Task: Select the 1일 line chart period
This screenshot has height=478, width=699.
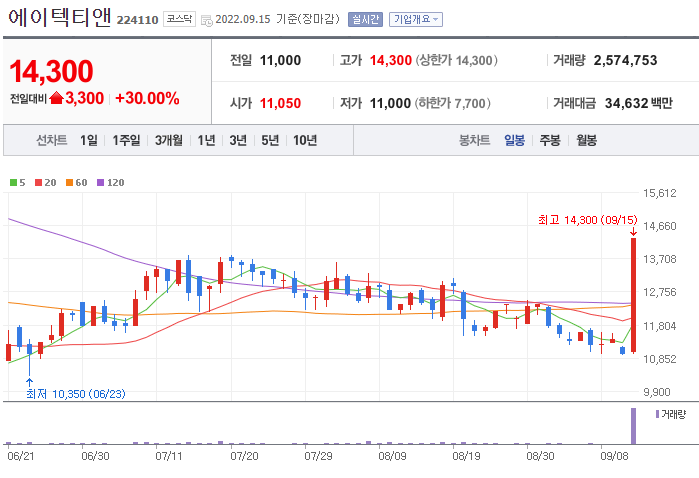Action: point(89,140)
